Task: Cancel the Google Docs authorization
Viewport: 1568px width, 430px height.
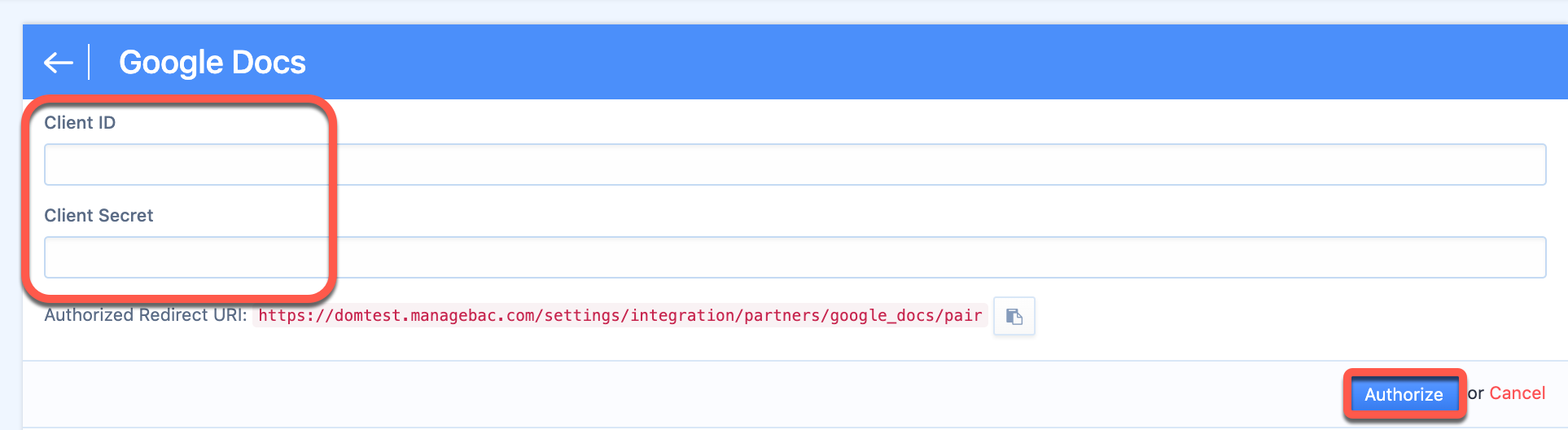Action: 1517,393
